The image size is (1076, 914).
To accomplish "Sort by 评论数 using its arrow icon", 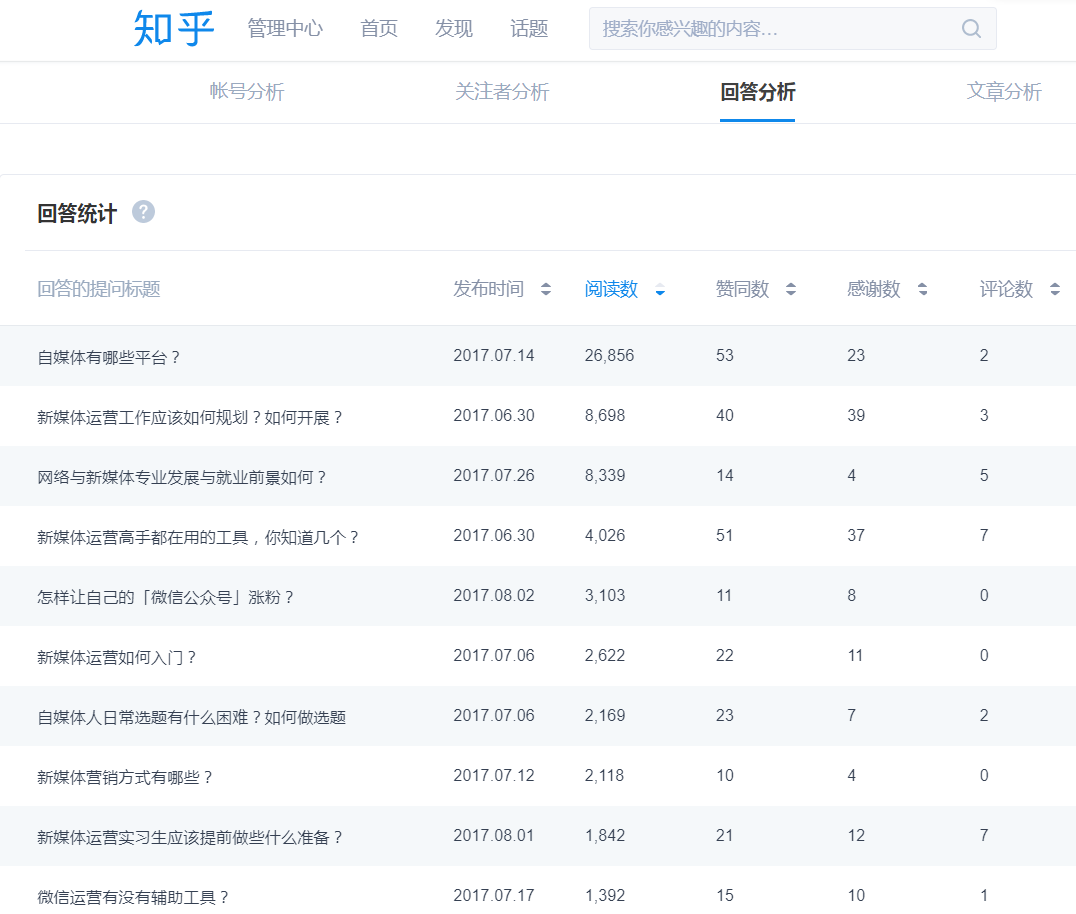I will (x=1055, y=289).
